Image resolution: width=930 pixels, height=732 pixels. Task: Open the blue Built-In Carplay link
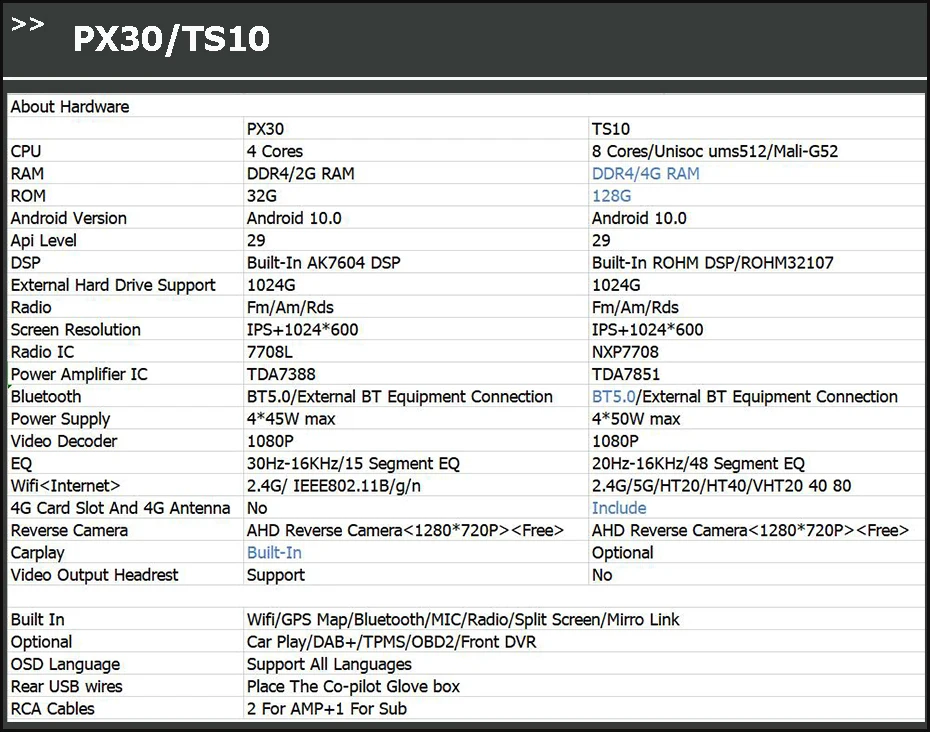(x=274, y=553)
